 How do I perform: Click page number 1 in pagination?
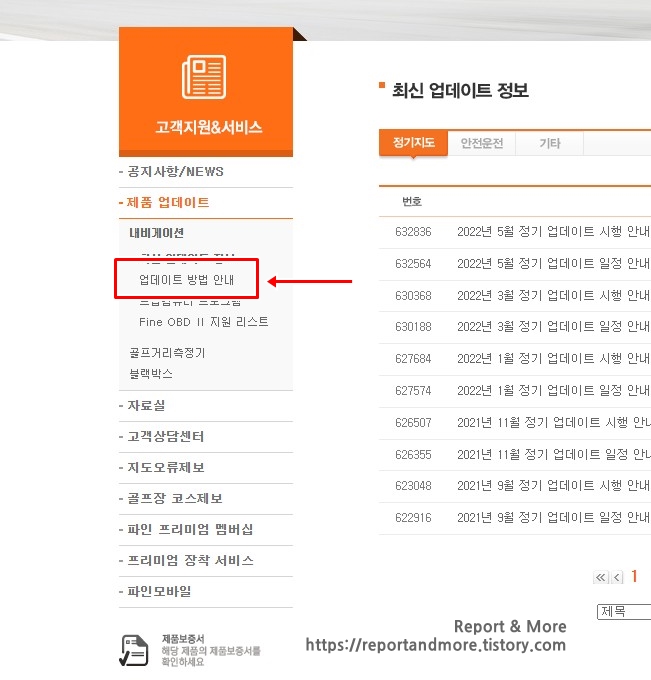tap(634, 576)
